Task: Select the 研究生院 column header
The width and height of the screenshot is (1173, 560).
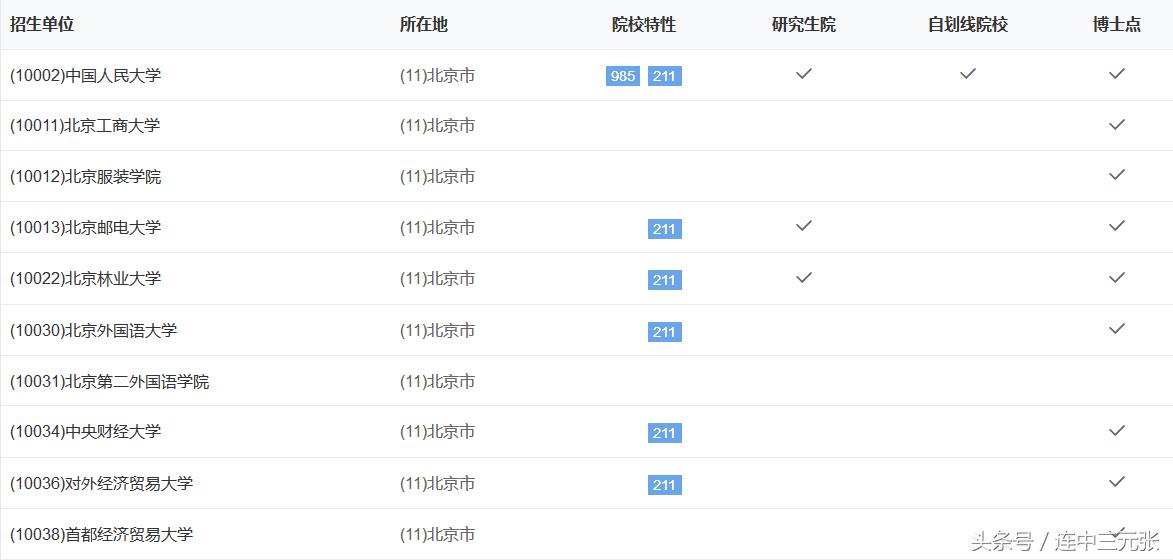Action: (803, 25)
